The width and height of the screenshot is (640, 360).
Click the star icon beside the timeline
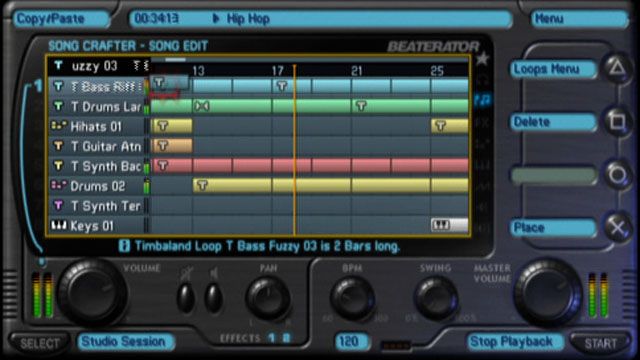482,59
